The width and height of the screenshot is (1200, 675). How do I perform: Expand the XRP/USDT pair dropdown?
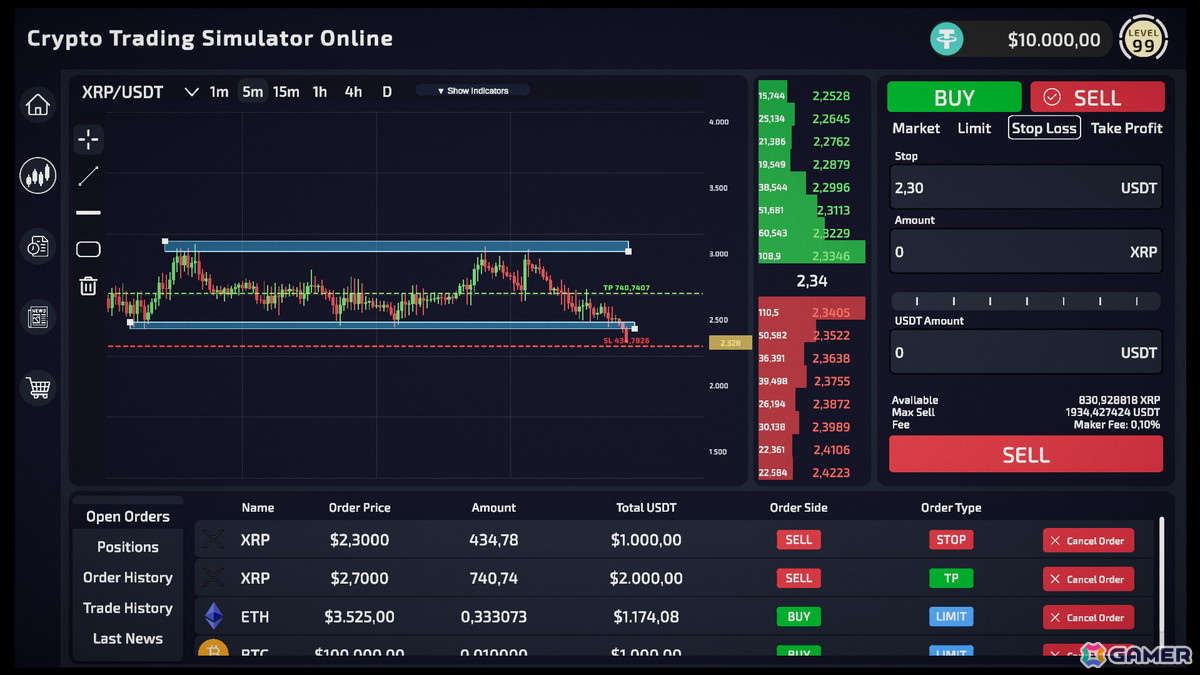pyautogui.click(x=191, y=92)
